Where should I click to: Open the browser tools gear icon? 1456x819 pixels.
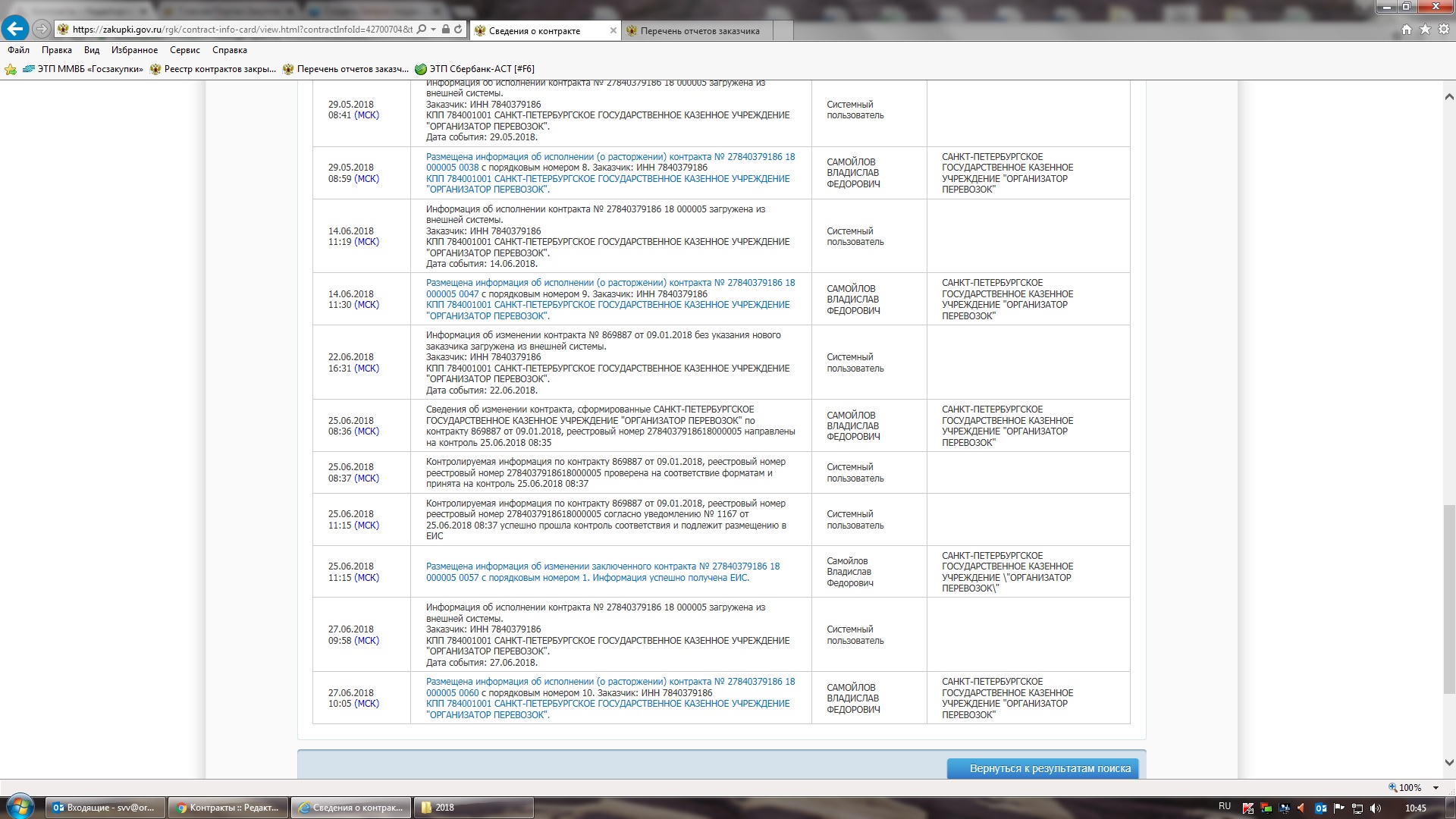(x=1444, y=30)
